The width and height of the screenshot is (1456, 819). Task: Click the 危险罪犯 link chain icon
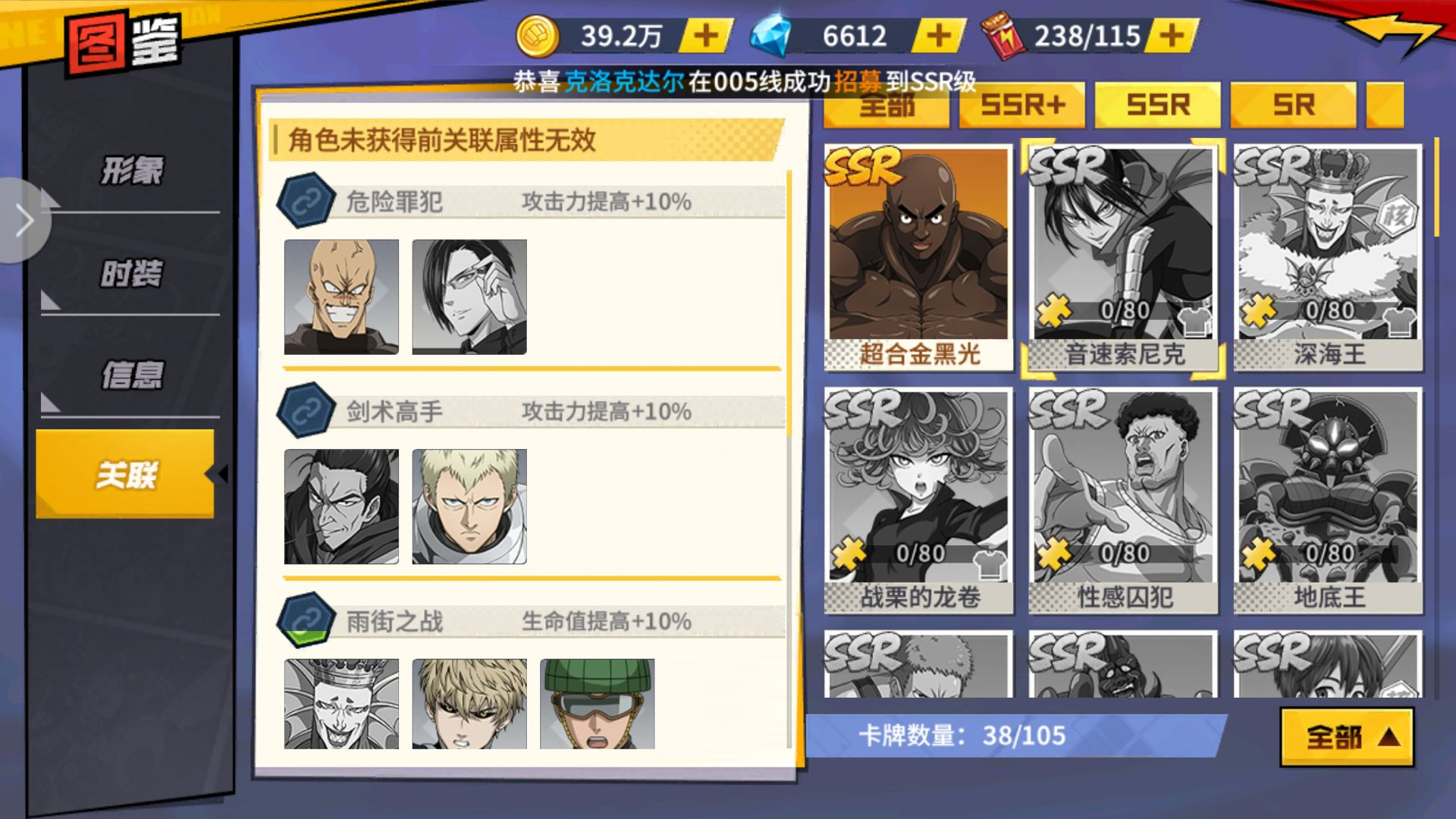(306, 201)
